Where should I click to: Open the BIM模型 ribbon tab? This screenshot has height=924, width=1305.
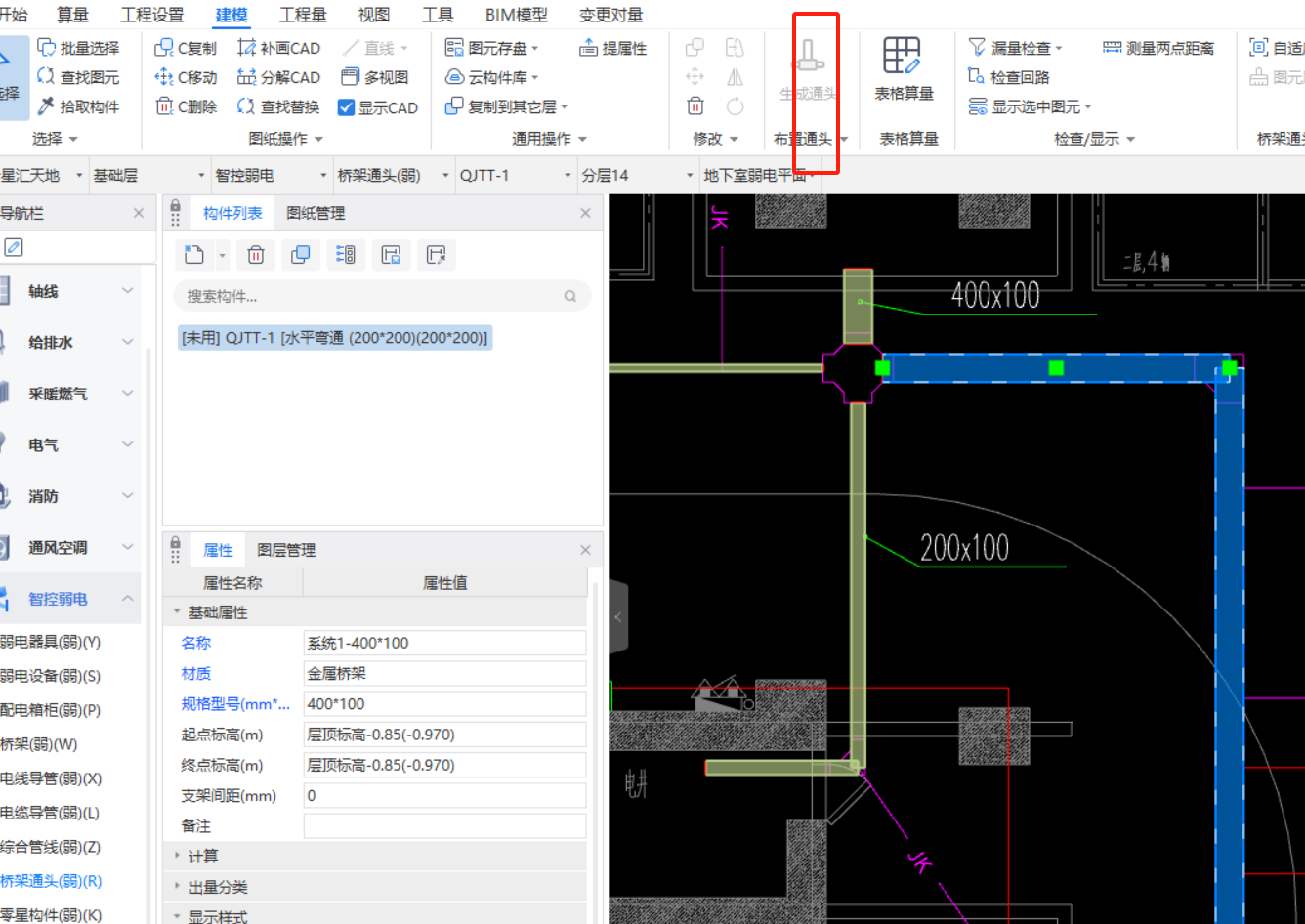pos(517,15)
